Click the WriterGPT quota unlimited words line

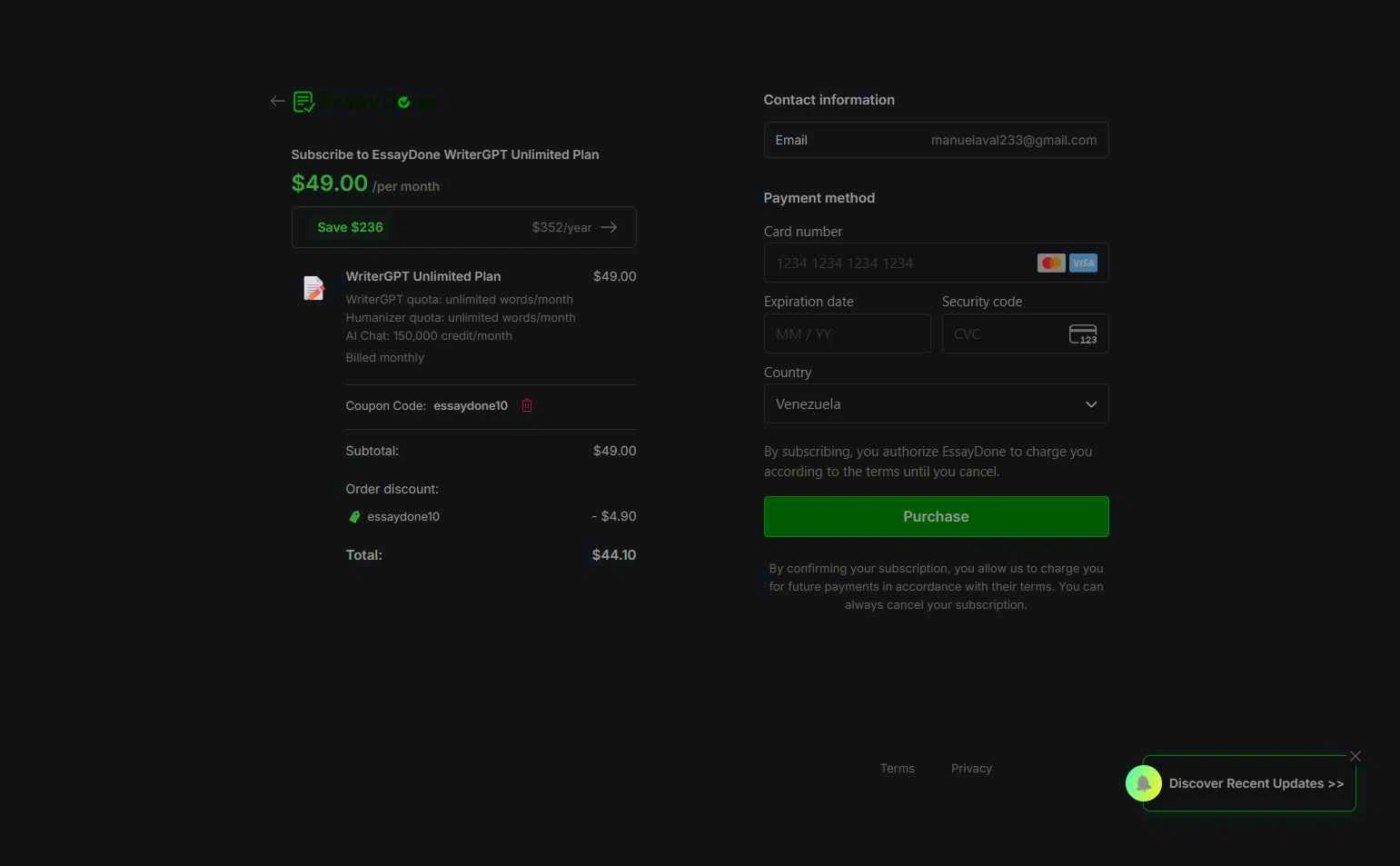point(459,300)
